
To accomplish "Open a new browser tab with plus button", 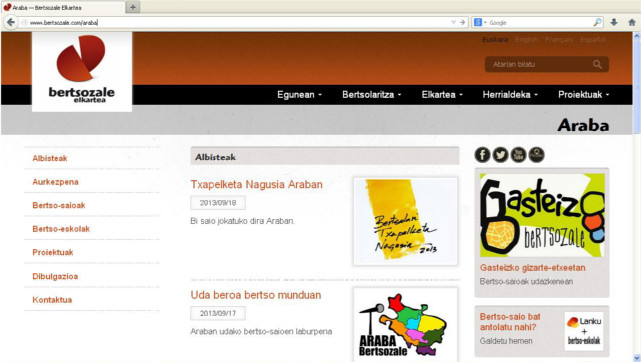I will (133, 7).
